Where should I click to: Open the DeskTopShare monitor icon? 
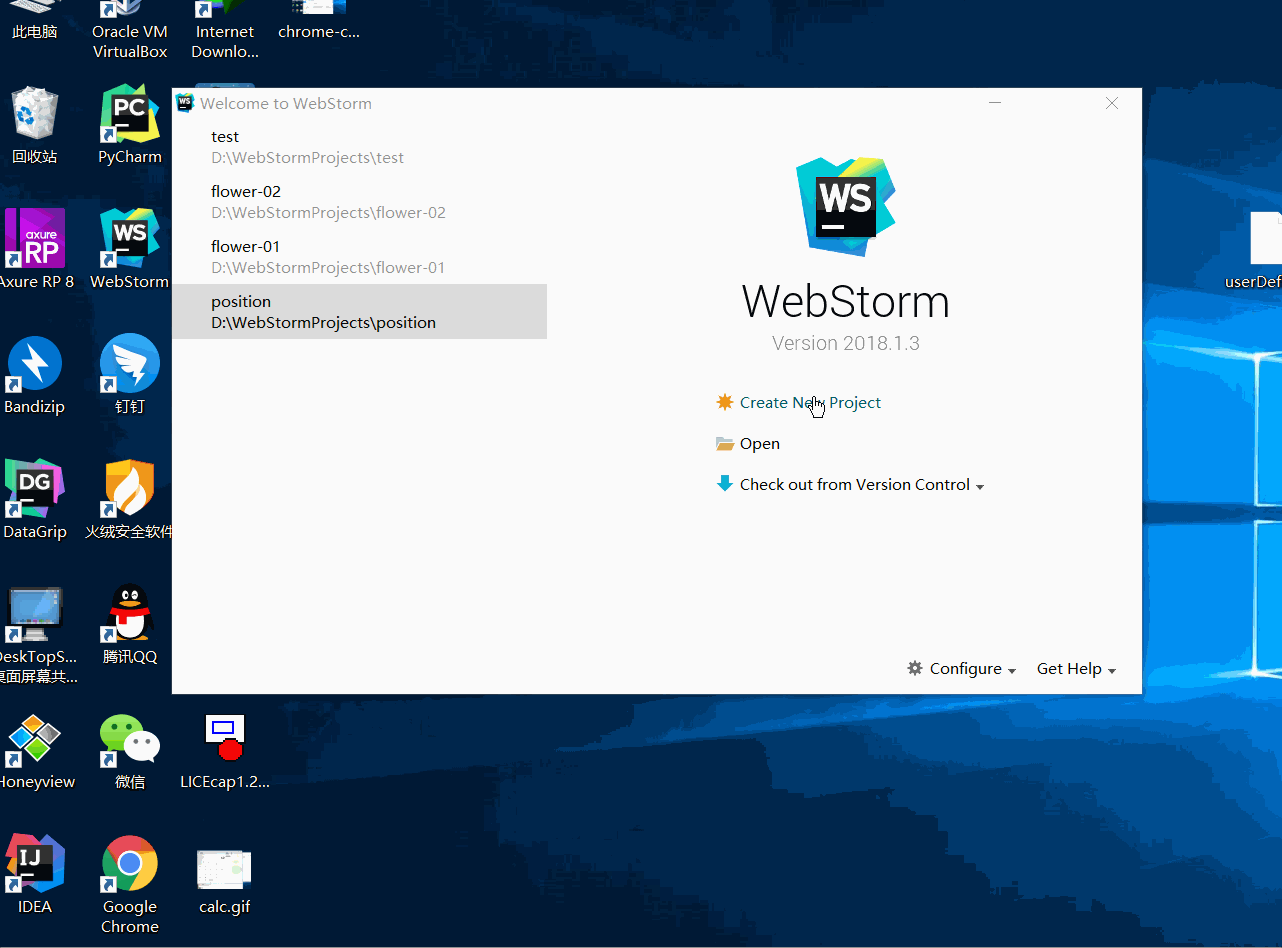(35, 634)
